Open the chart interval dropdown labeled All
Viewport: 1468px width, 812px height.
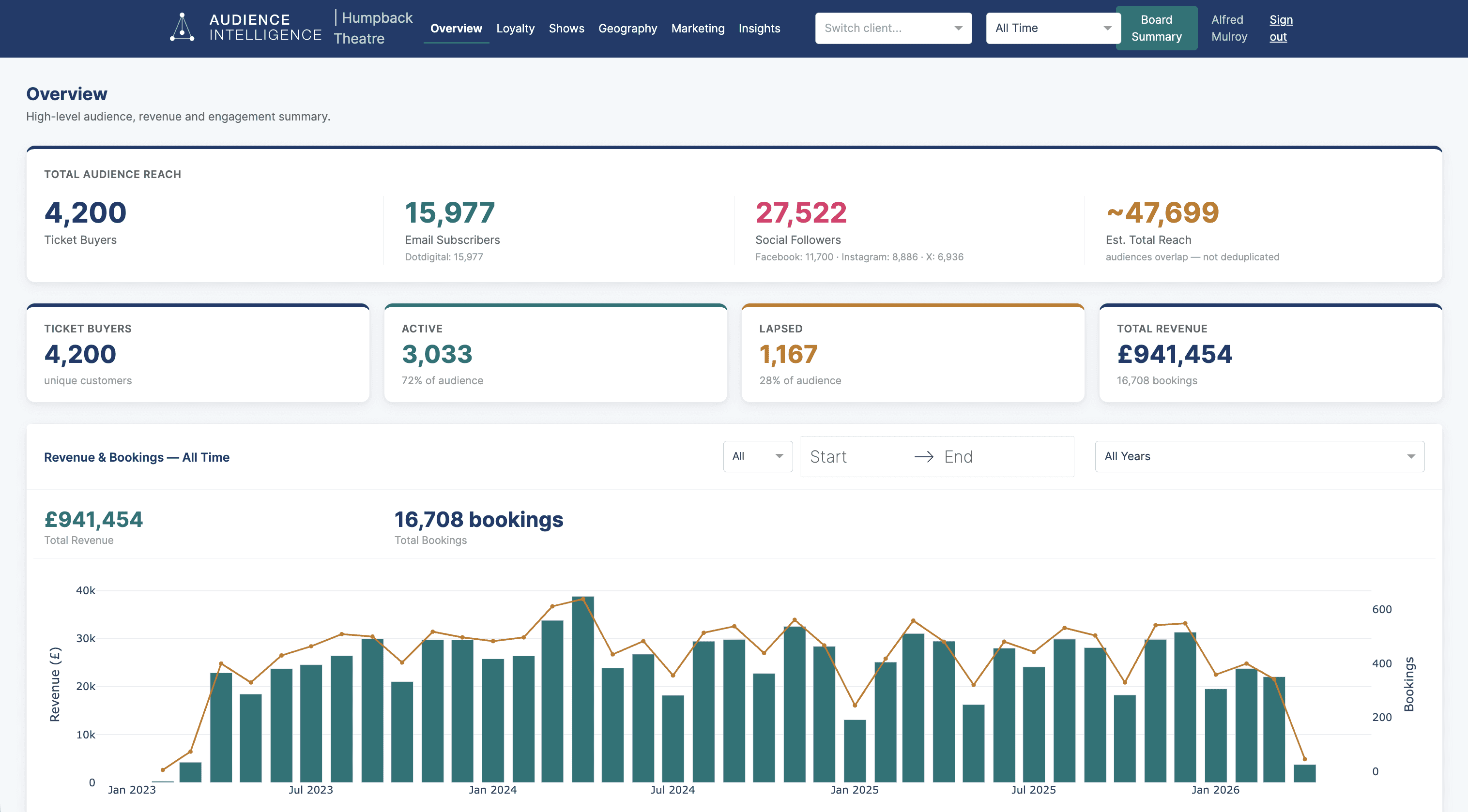click(757, 456)
